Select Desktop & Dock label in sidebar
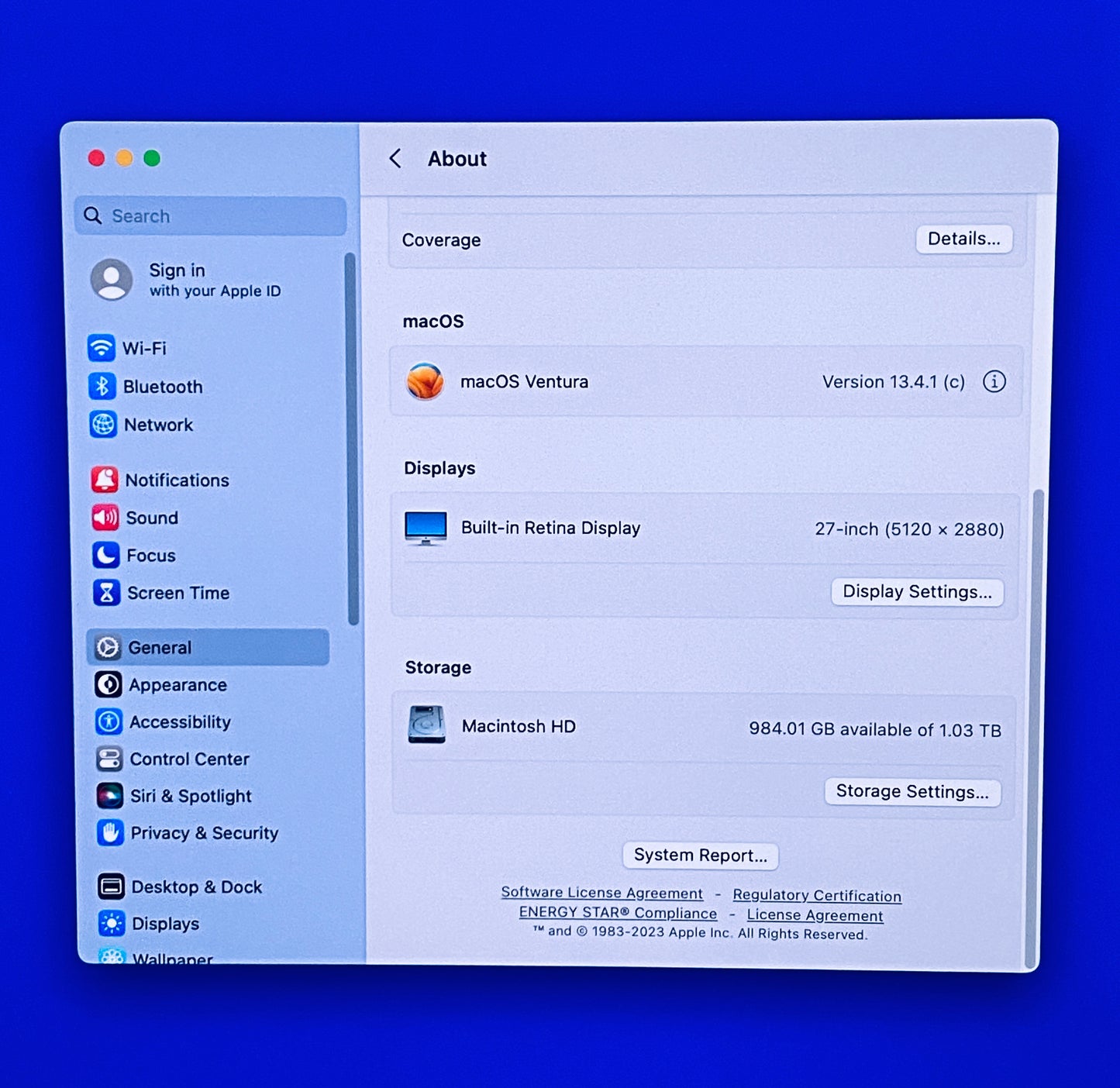This screenshot has width=1120, height=1088. pyautogui.click(x=197, y=887)
